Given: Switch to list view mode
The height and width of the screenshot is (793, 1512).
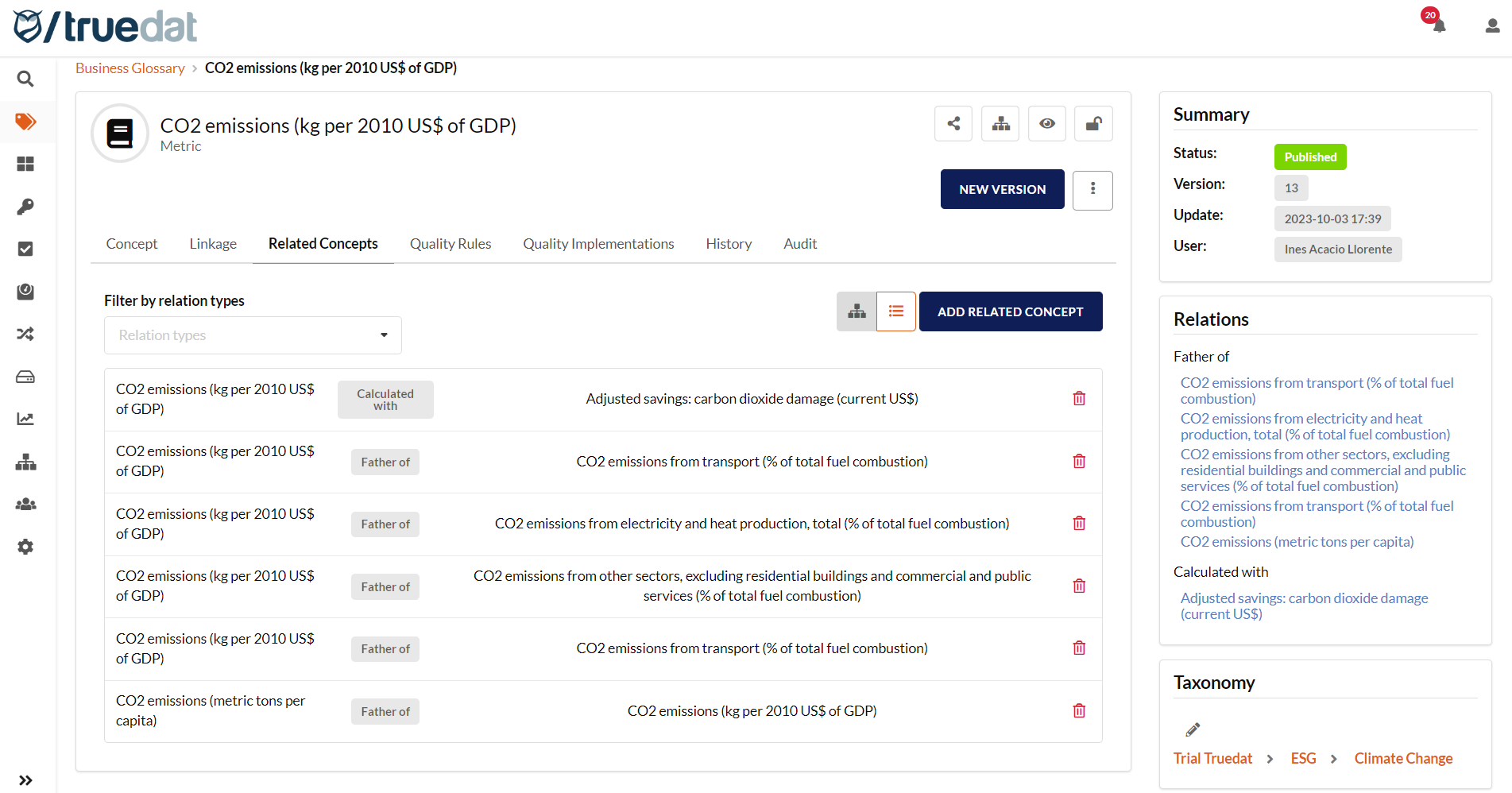Looking at the screenshot, I should [896, 311].
